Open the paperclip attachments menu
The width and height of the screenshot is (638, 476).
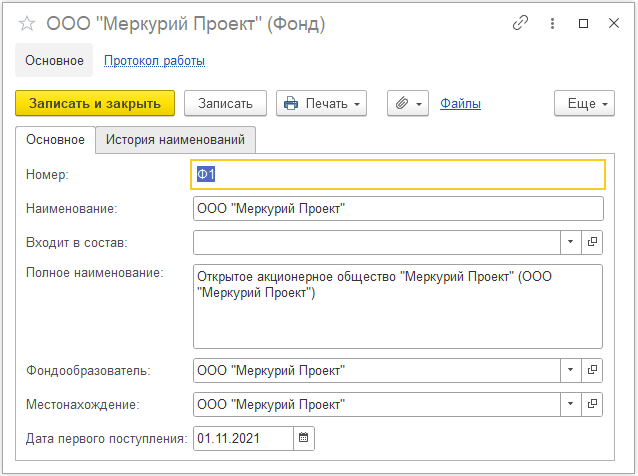(407, 103)
